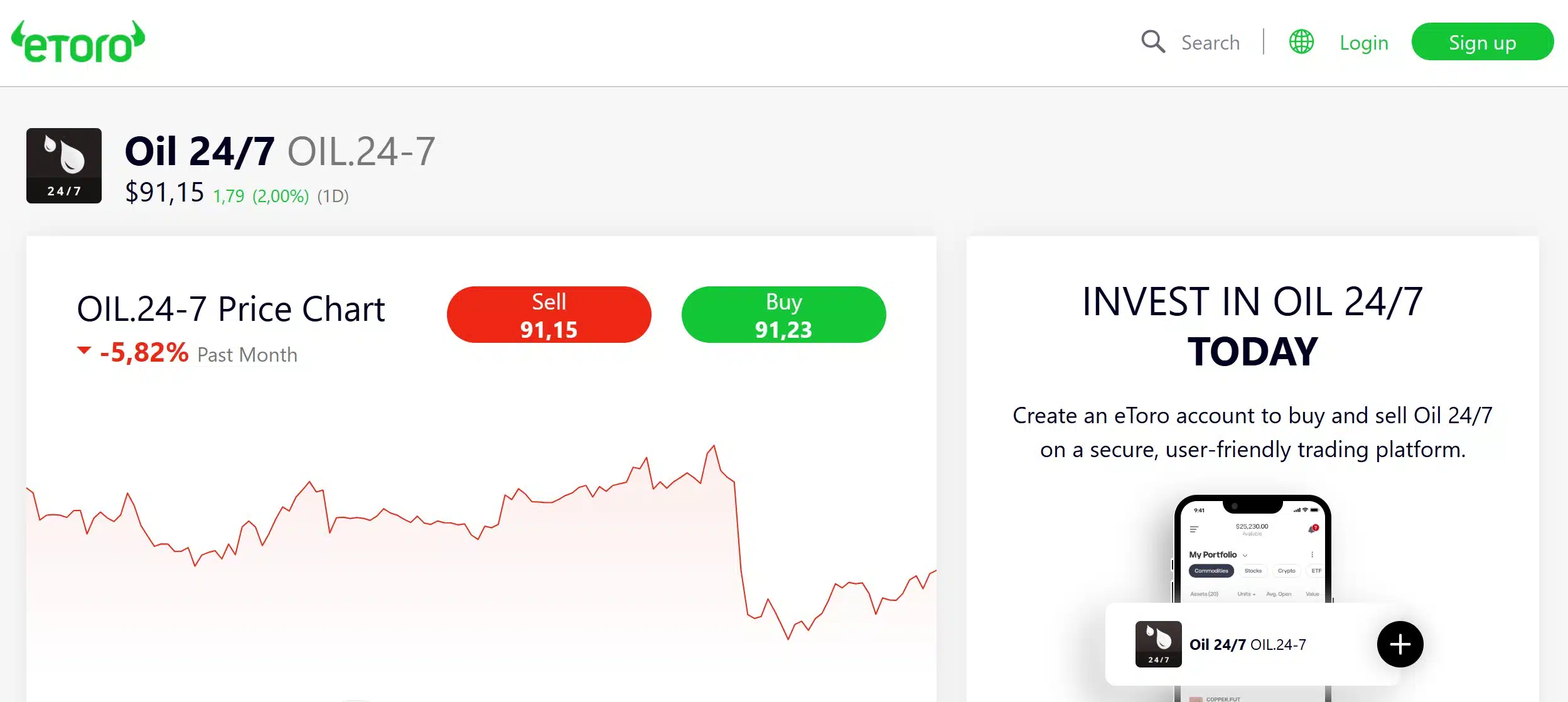1568x702 pixels.
Task: Click the Login link
Action: click(1363, 42)
